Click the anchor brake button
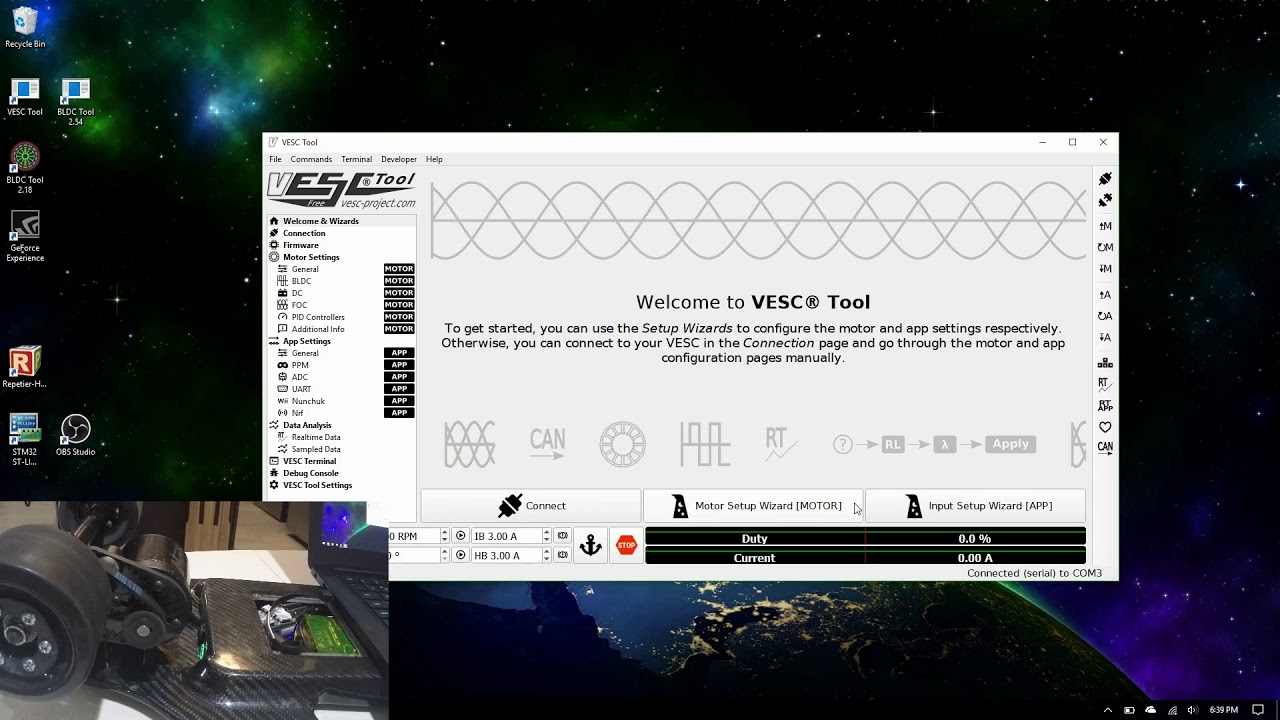 [591, 545]
